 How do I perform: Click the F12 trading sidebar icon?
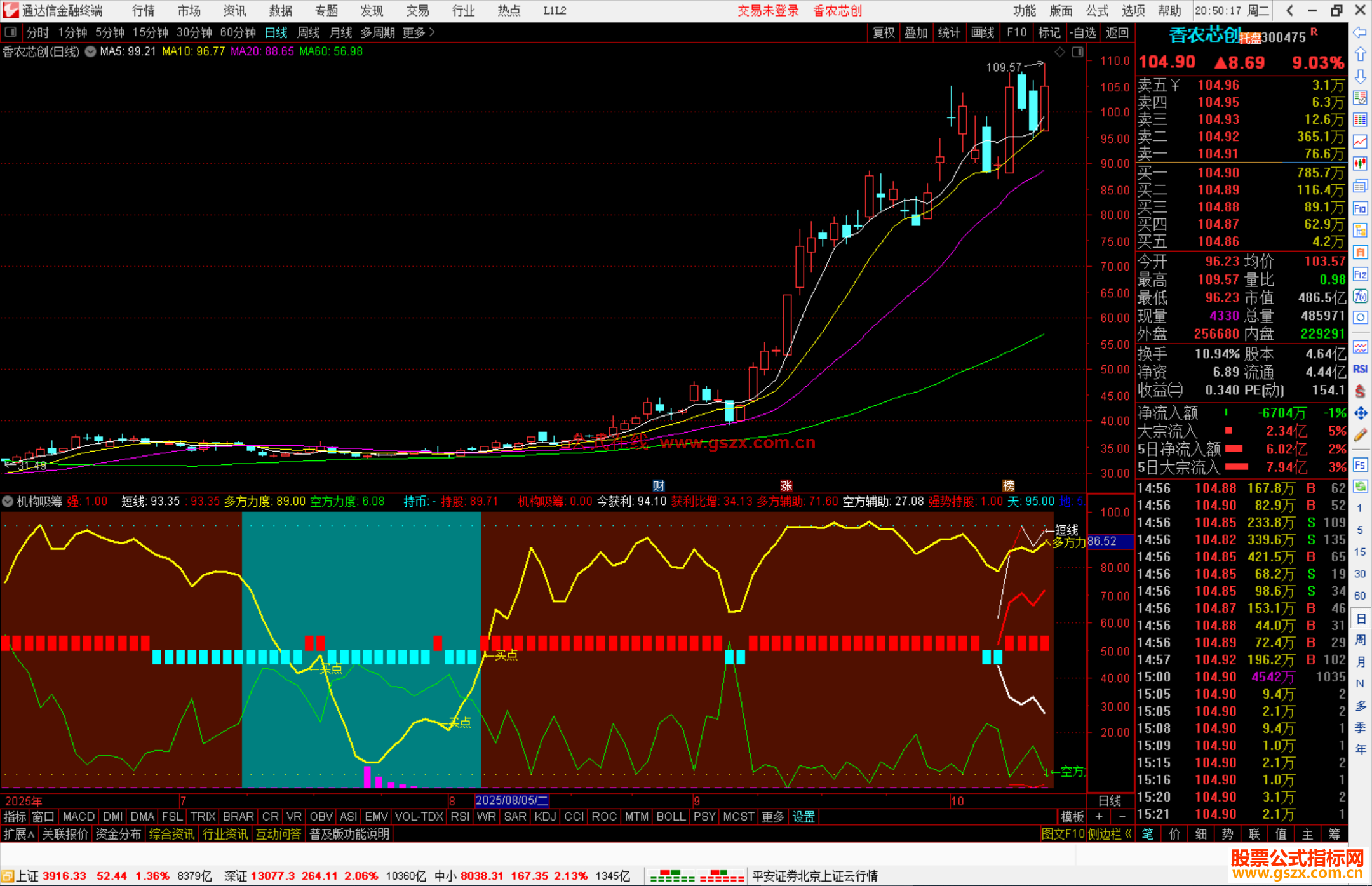[1360, 274]
